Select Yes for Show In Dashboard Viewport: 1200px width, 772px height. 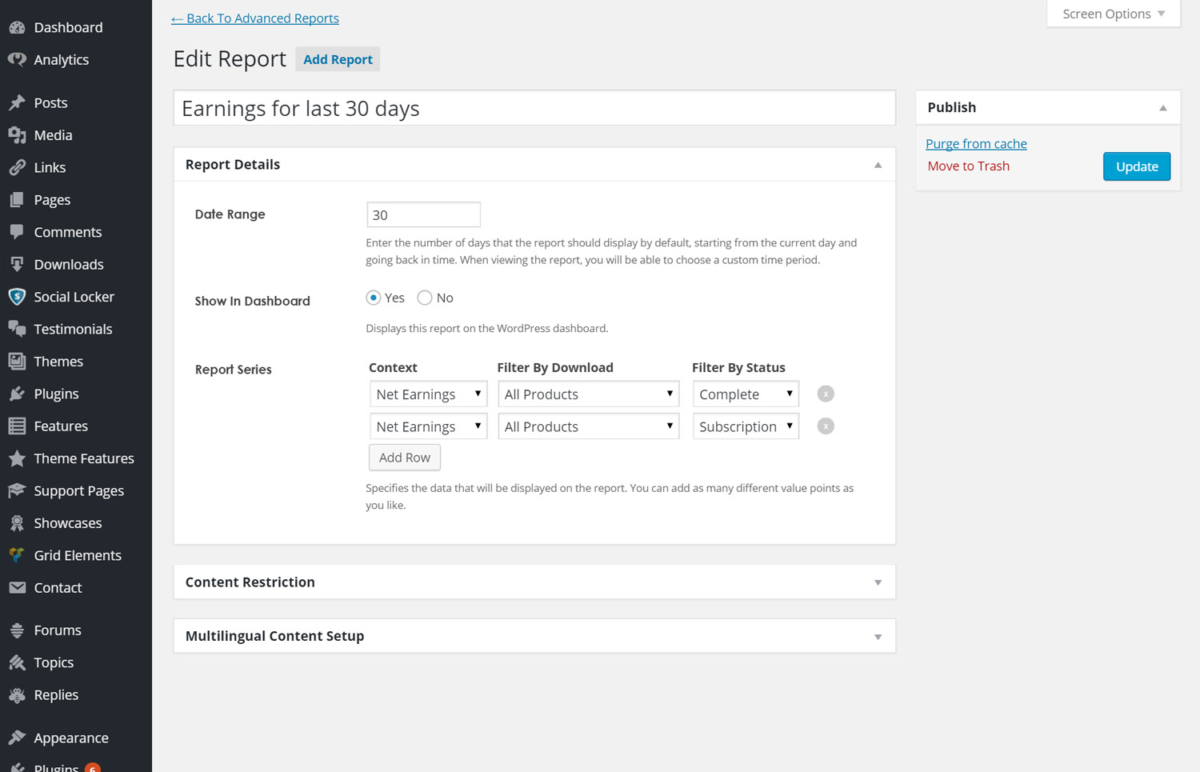point(374,298)
